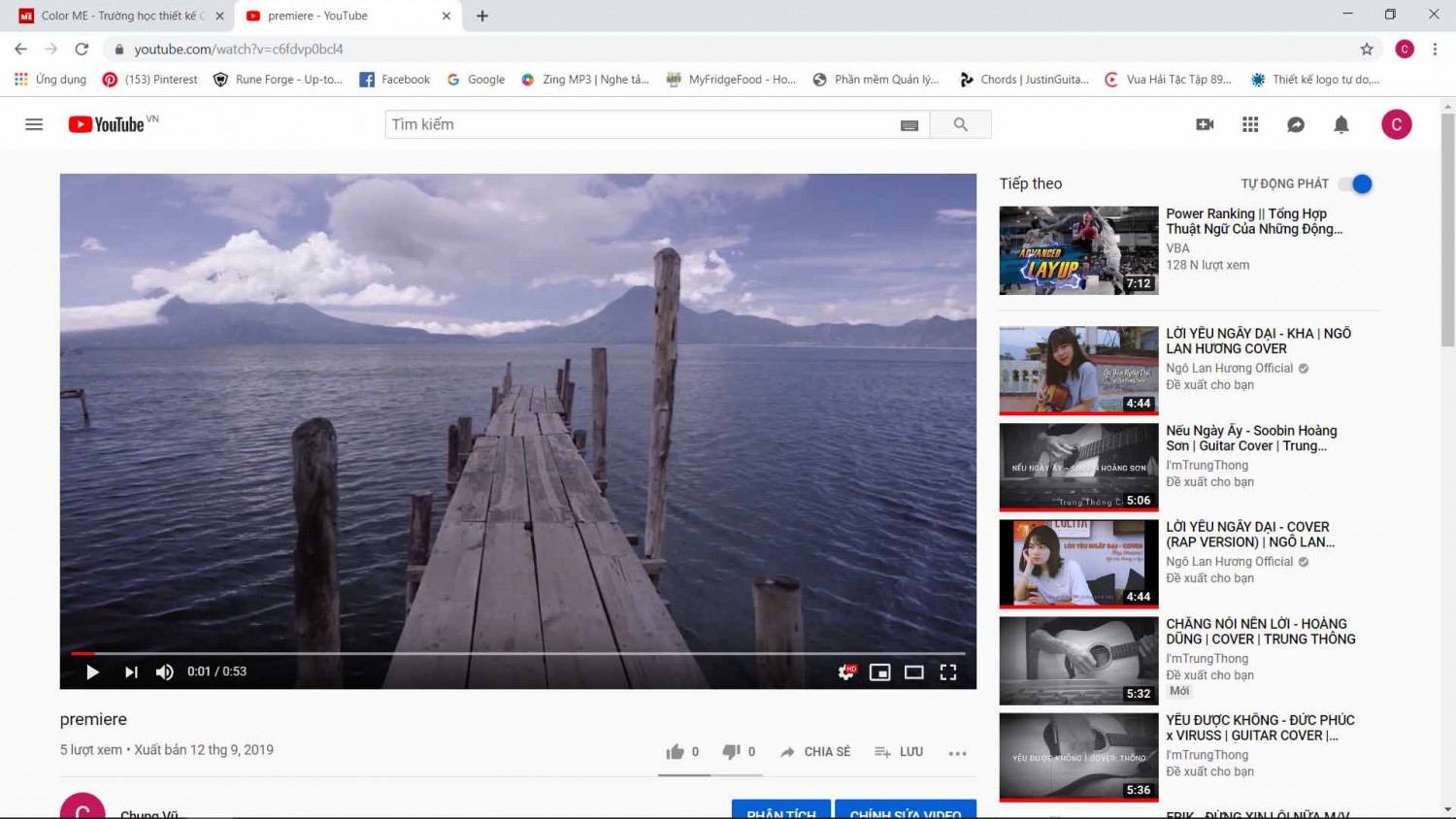Image resolution: width=1456 pixels, height=819 pixels.
Task: Select the premiere - YouTube tab
Action: pos(347,16)
